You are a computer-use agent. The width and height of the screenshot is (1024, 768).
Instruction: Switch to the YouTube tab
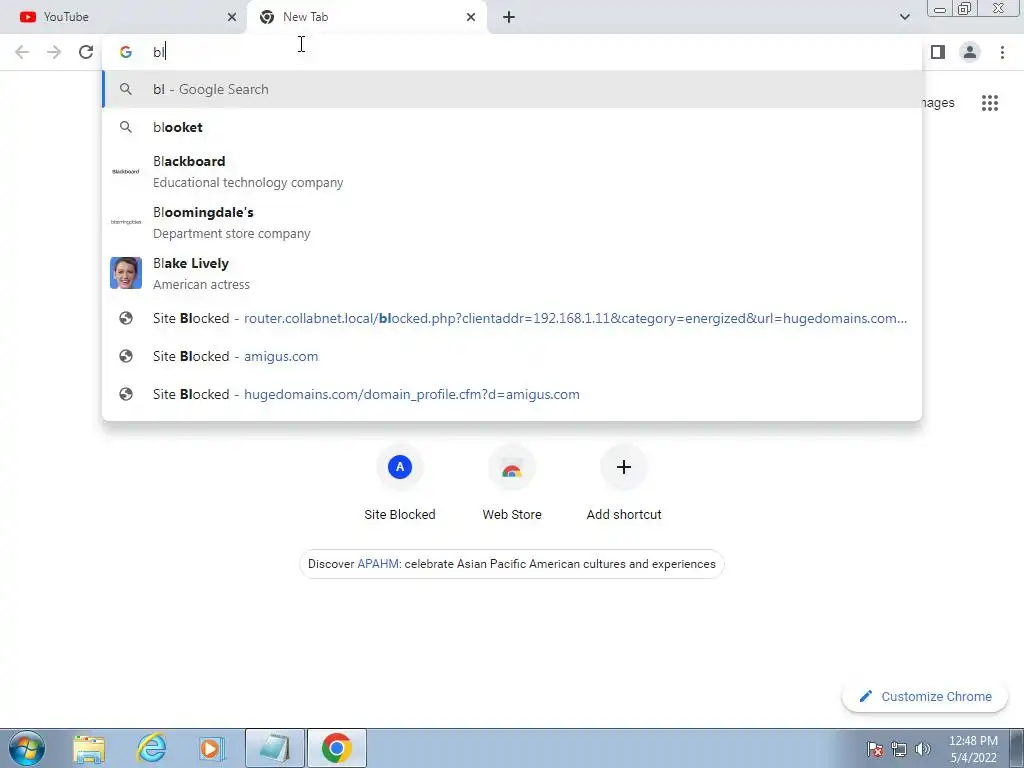(123, 17)
